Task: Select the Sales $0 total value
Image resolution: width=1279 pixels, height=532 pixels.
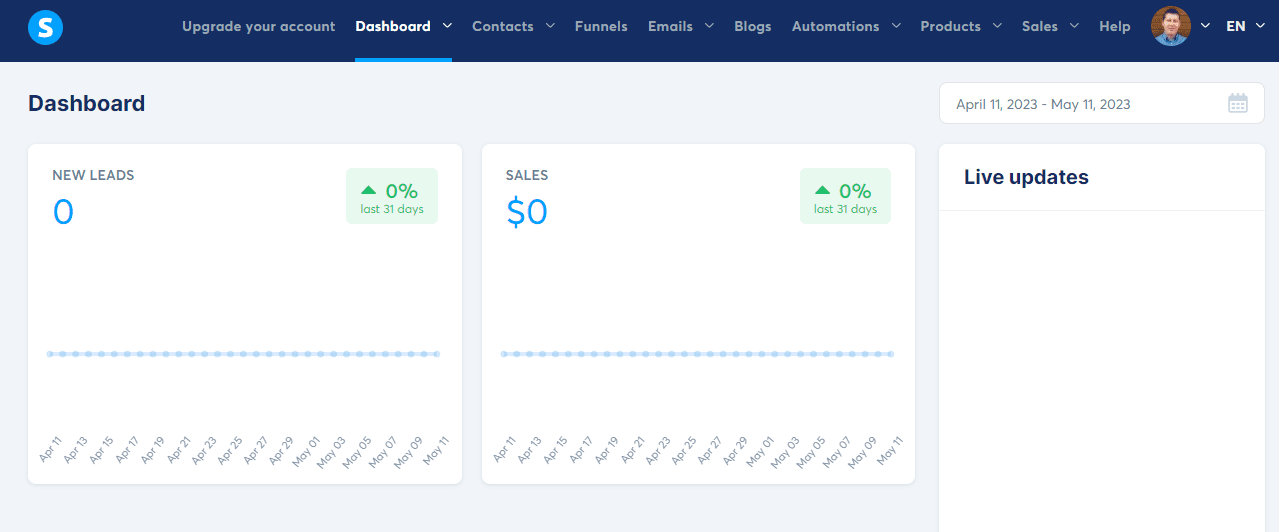Action: pos(527,212)
